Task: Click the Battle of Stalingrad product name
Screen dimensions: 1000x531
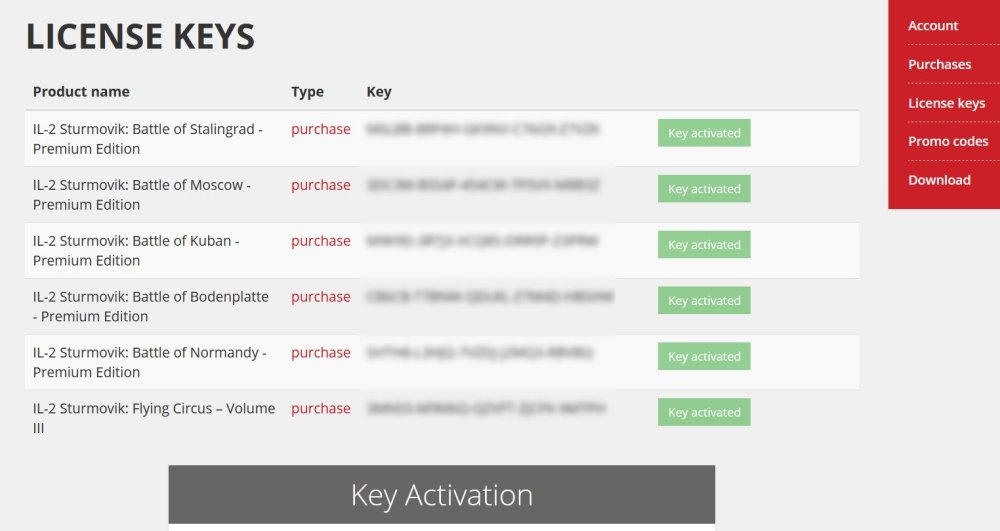Action: click(x=147, y=139)
